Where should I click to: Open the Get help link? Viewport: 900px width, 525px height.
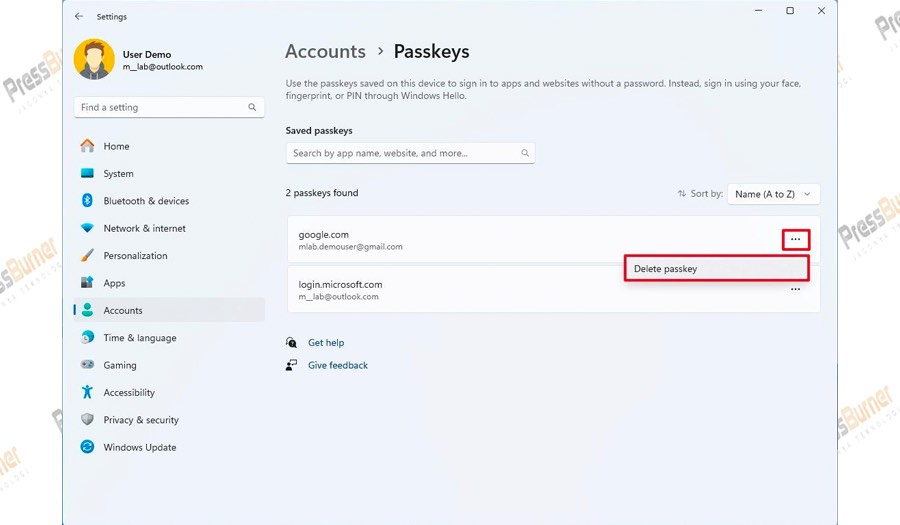pyautogui.click(x=326, y=343)
